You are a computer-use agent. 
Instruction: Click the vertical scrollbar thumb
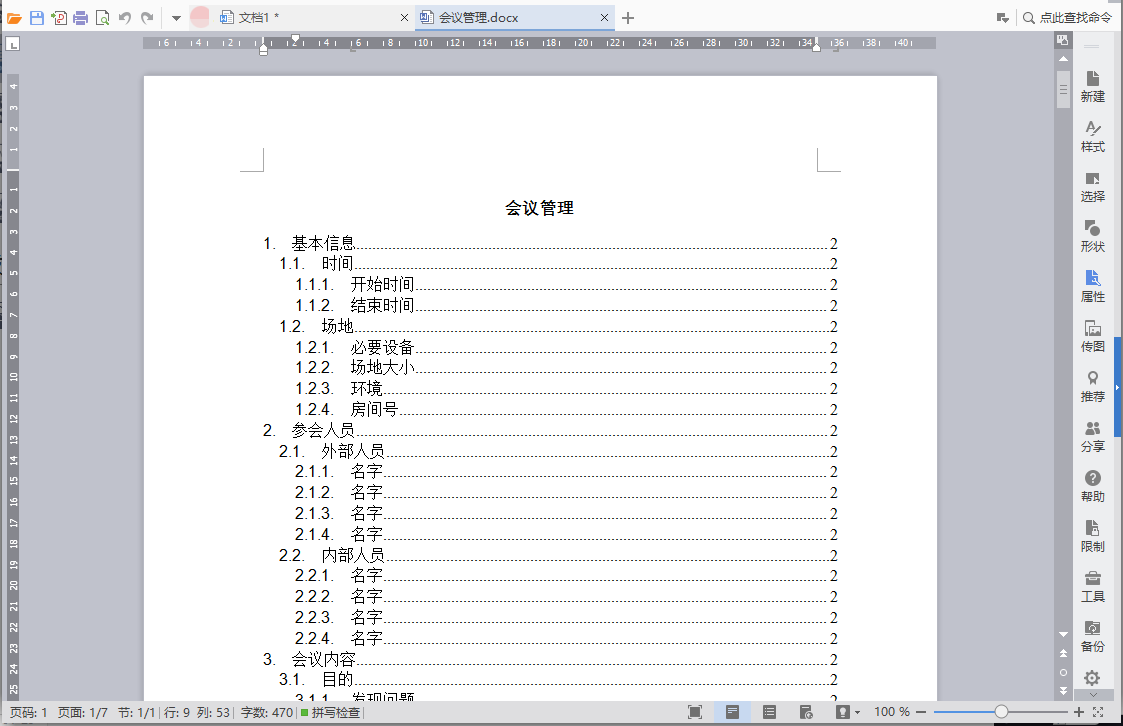click(x=1064, y=89)
